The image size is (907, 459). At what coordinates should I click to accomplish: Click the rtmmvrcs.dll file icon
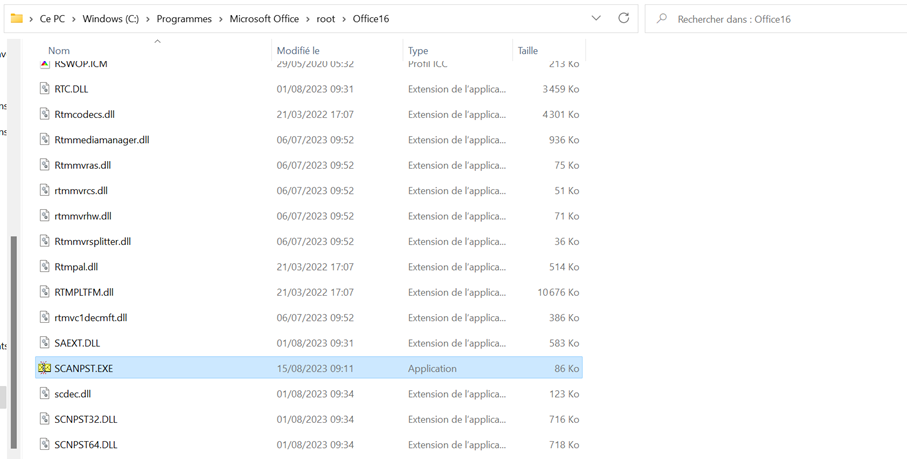[45, 191]
